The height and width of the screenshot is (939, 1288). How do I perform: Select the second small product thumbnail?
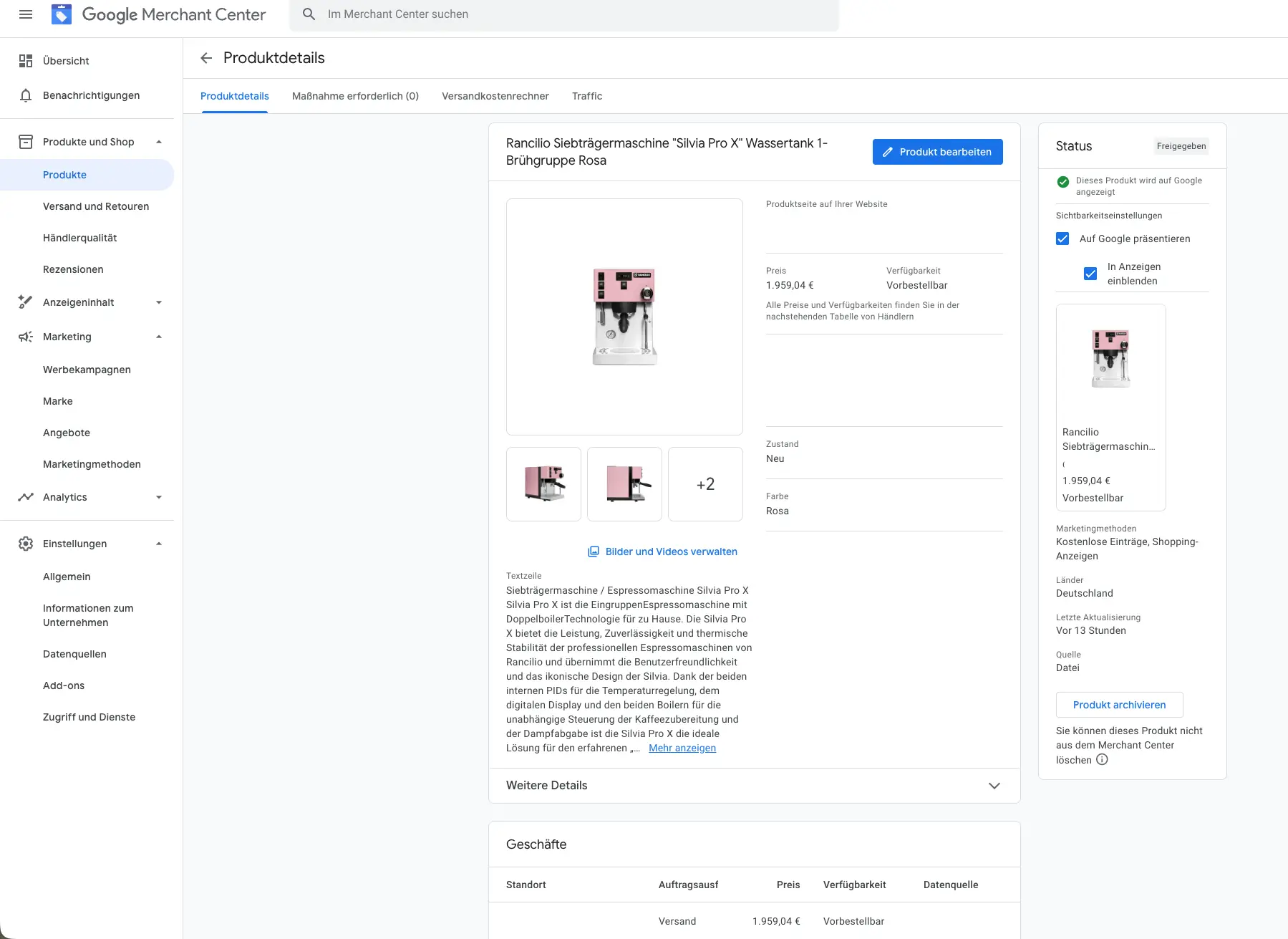[624, 484]
